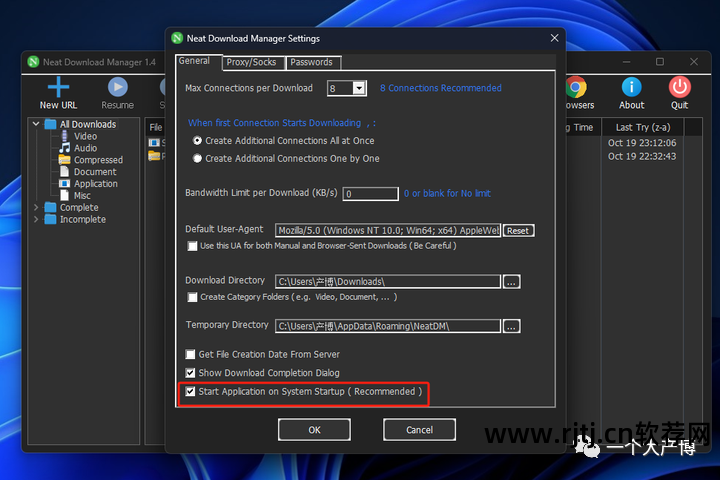Screen dimensions: 720x480
Task: Uncheck Start Application on System Startup
Action: (x=190, y=391)
